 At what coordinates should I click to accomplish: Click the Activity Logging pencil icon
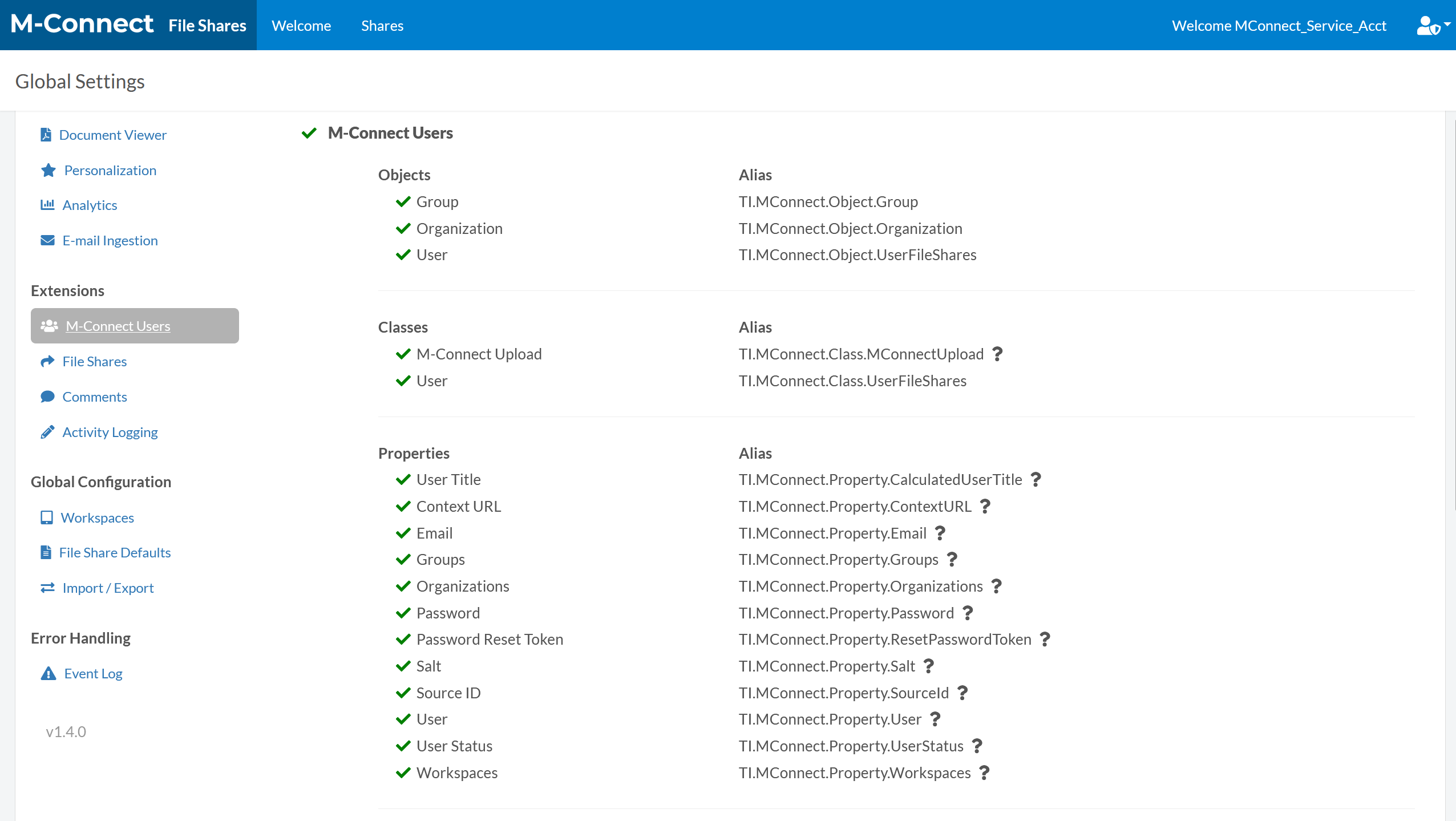tap(47, 432)
